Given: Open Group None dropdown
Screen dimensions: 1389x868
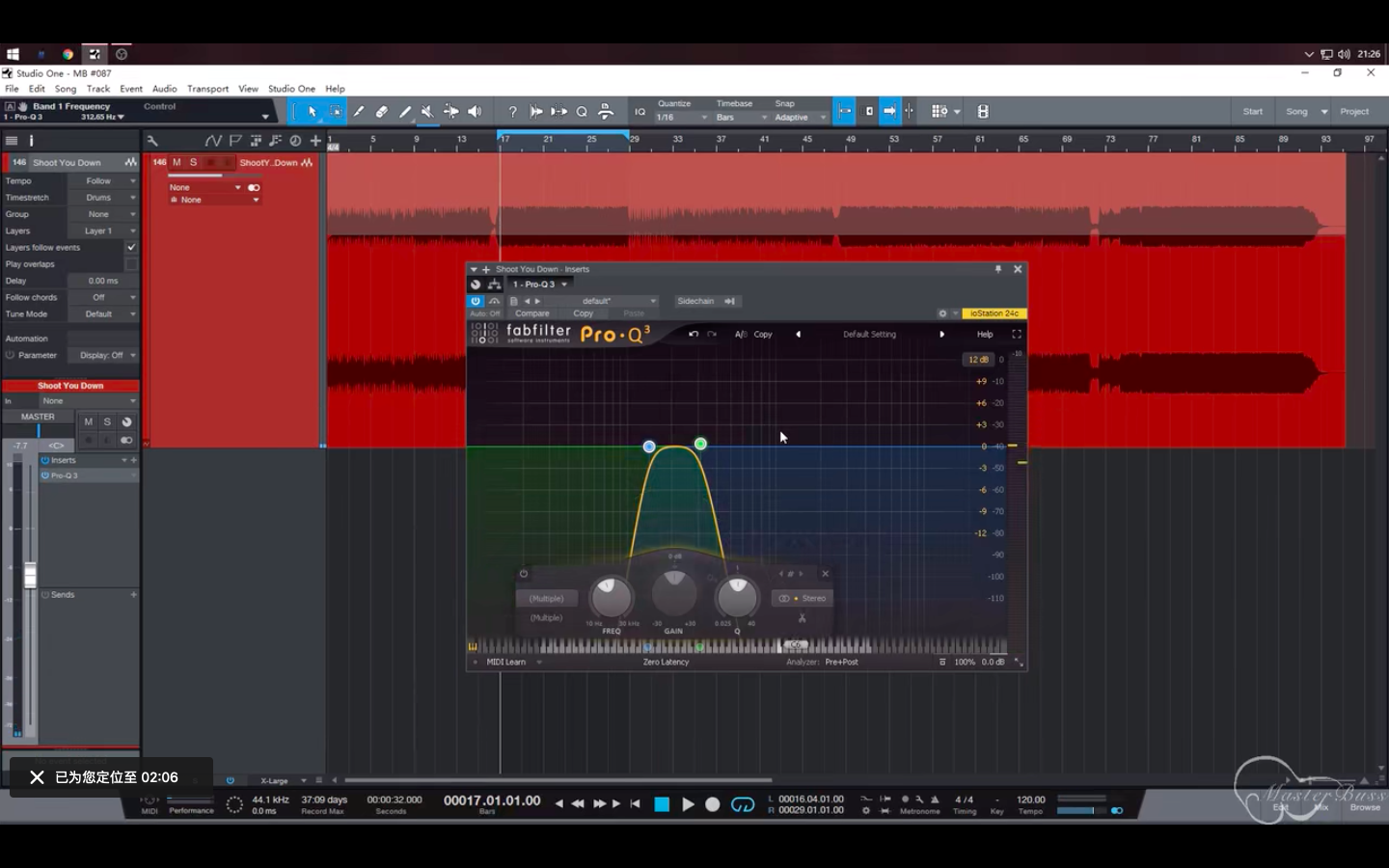Looking at the screenshot, I should [103, 214].
